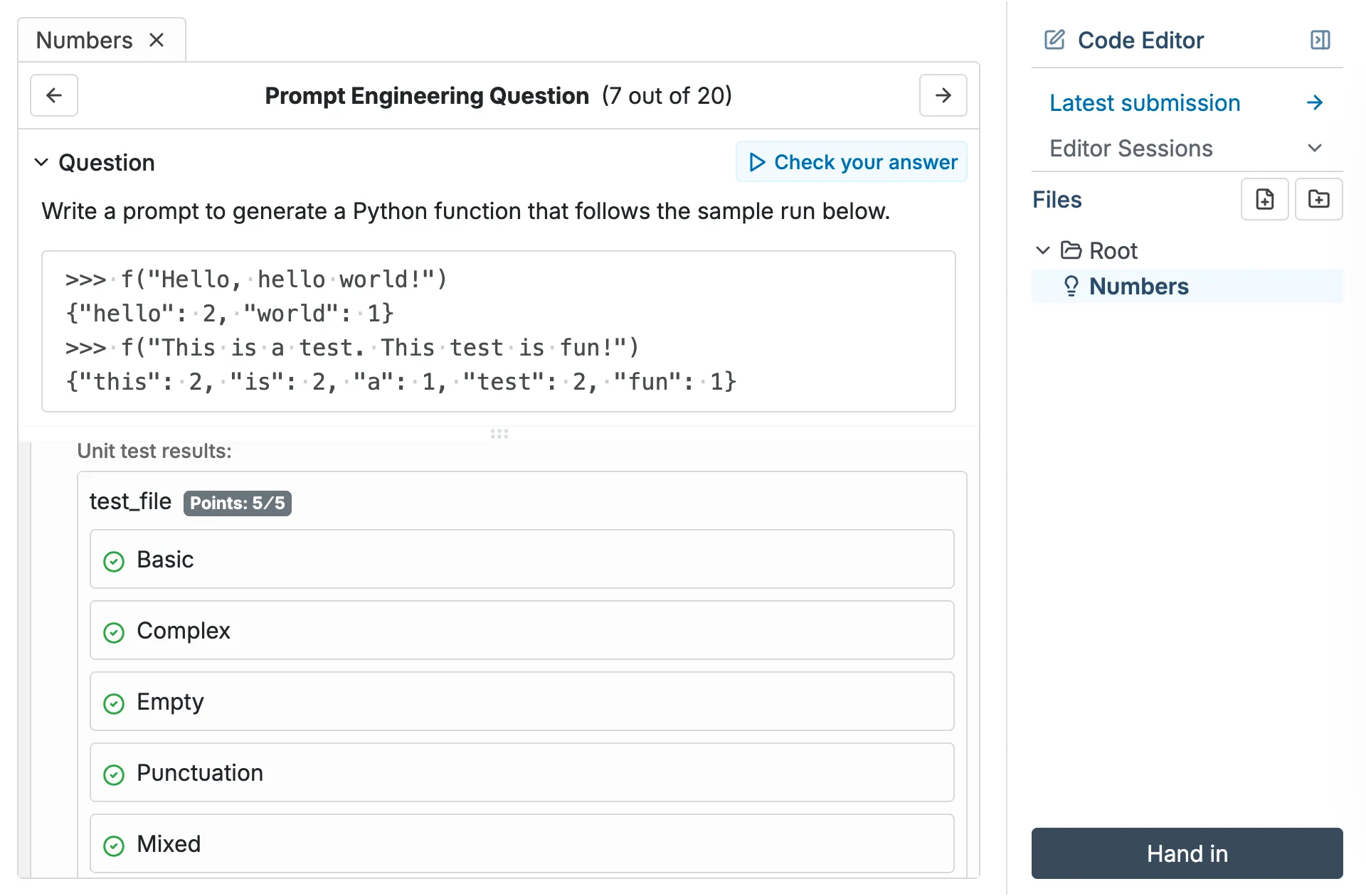Create a new file in Files panel
This screenshot has height=896, width=1366.
(1264, 199)
